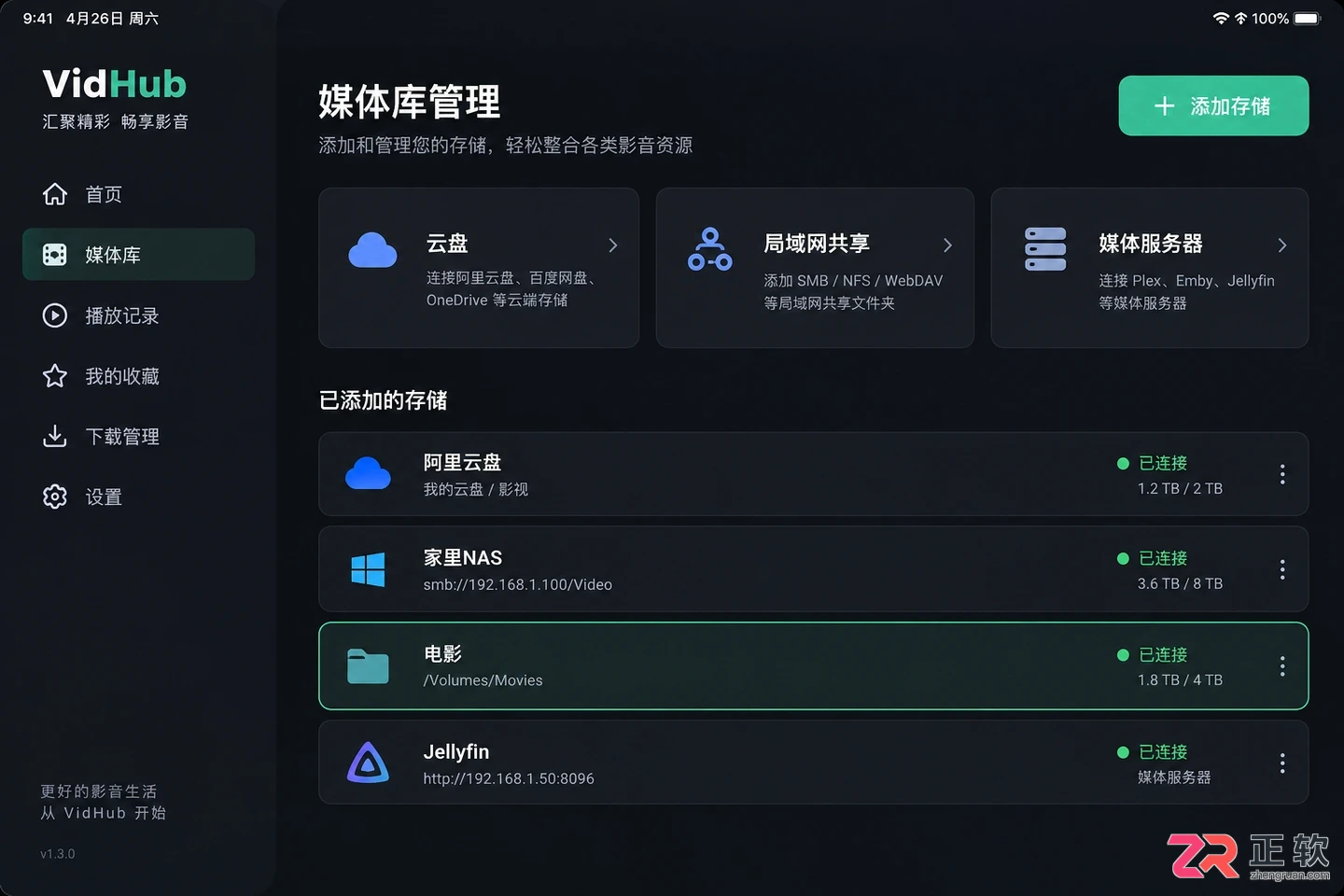
Task: Click version label v1.3.0
Action: click(x=58, y=854)
